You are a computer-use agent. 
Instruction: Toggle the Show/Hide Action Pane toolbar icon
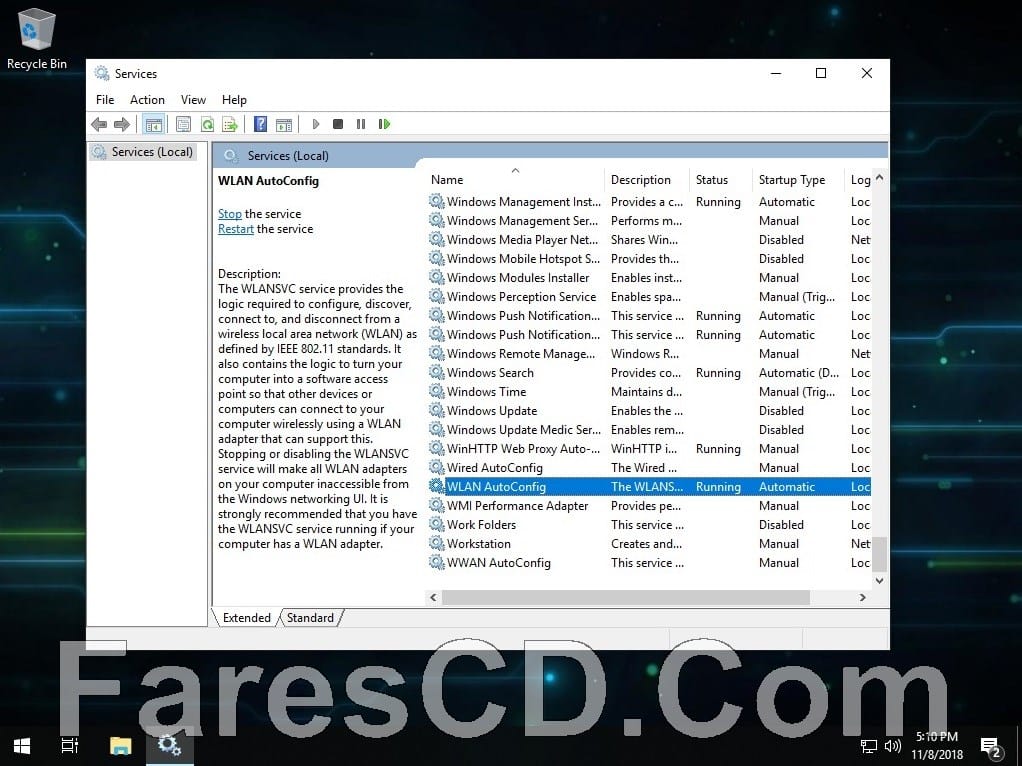[x=284, y=124]
